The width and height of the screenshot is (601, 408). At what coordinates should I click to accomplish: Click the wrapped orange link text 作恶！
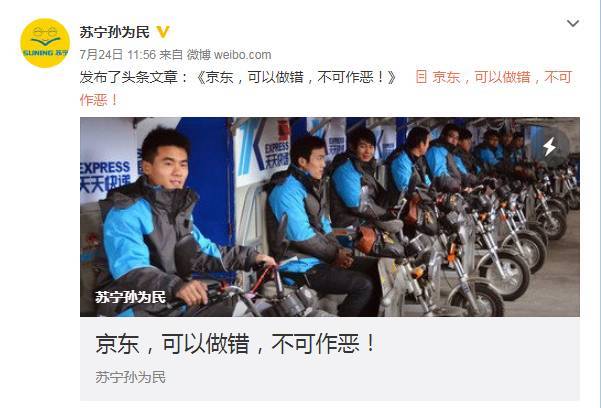tap(99, 100)
